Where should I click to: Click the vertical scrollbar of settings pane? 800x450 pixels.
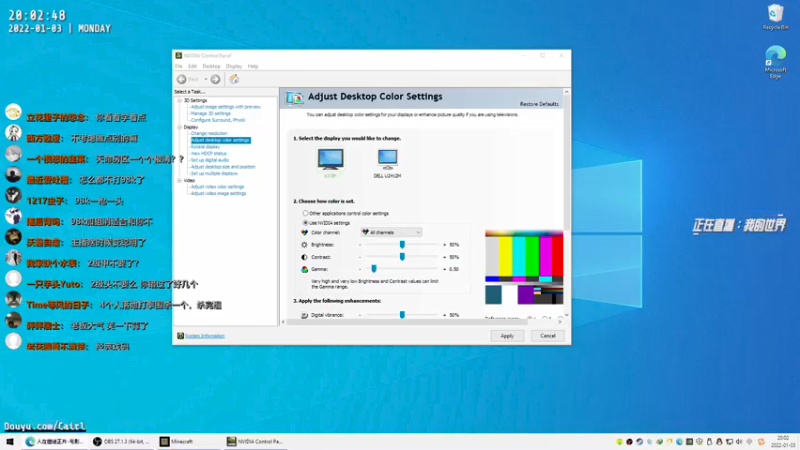(x=566, y=162)
